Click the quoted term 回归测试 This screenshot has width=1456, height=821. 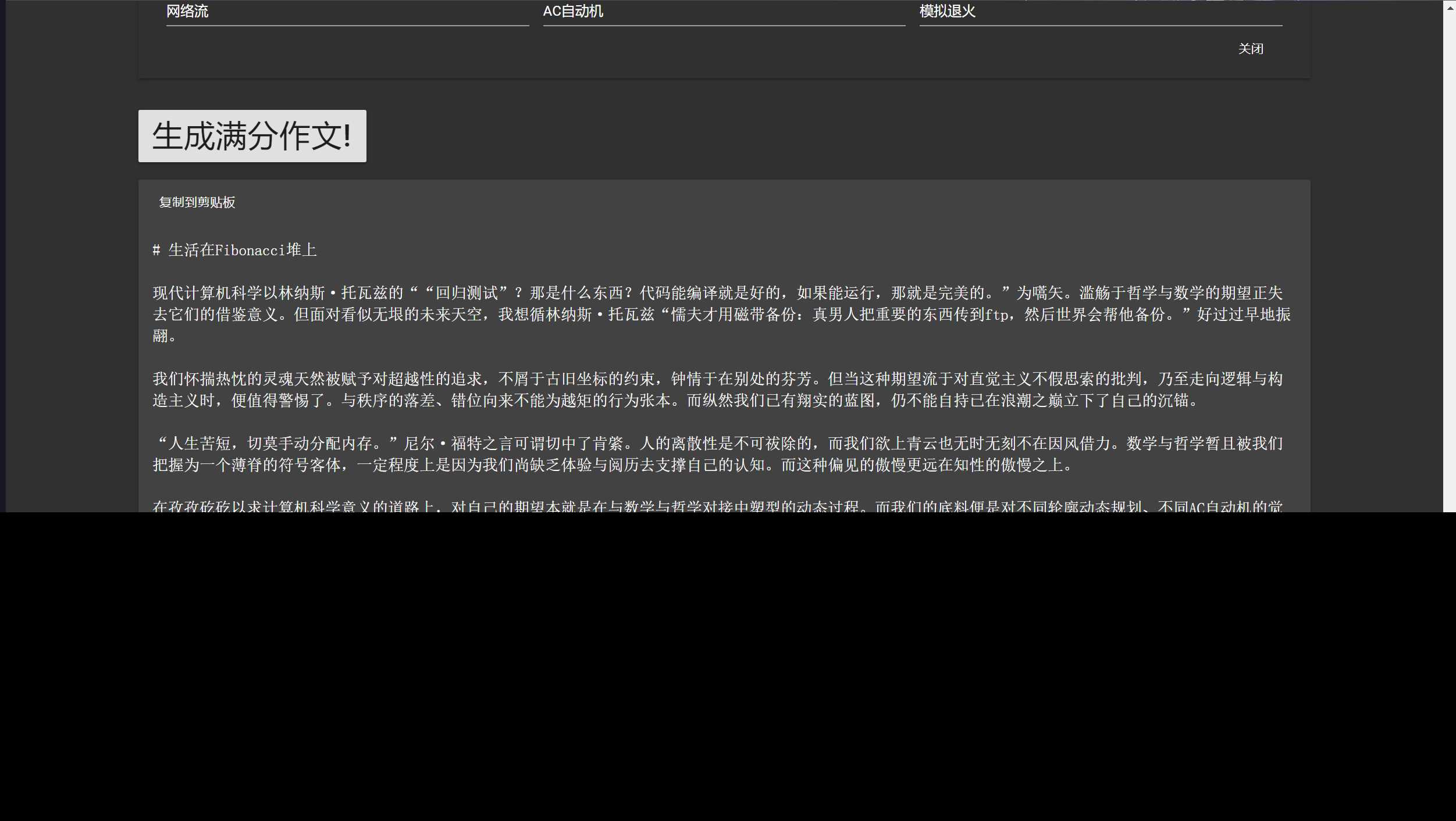467,293
